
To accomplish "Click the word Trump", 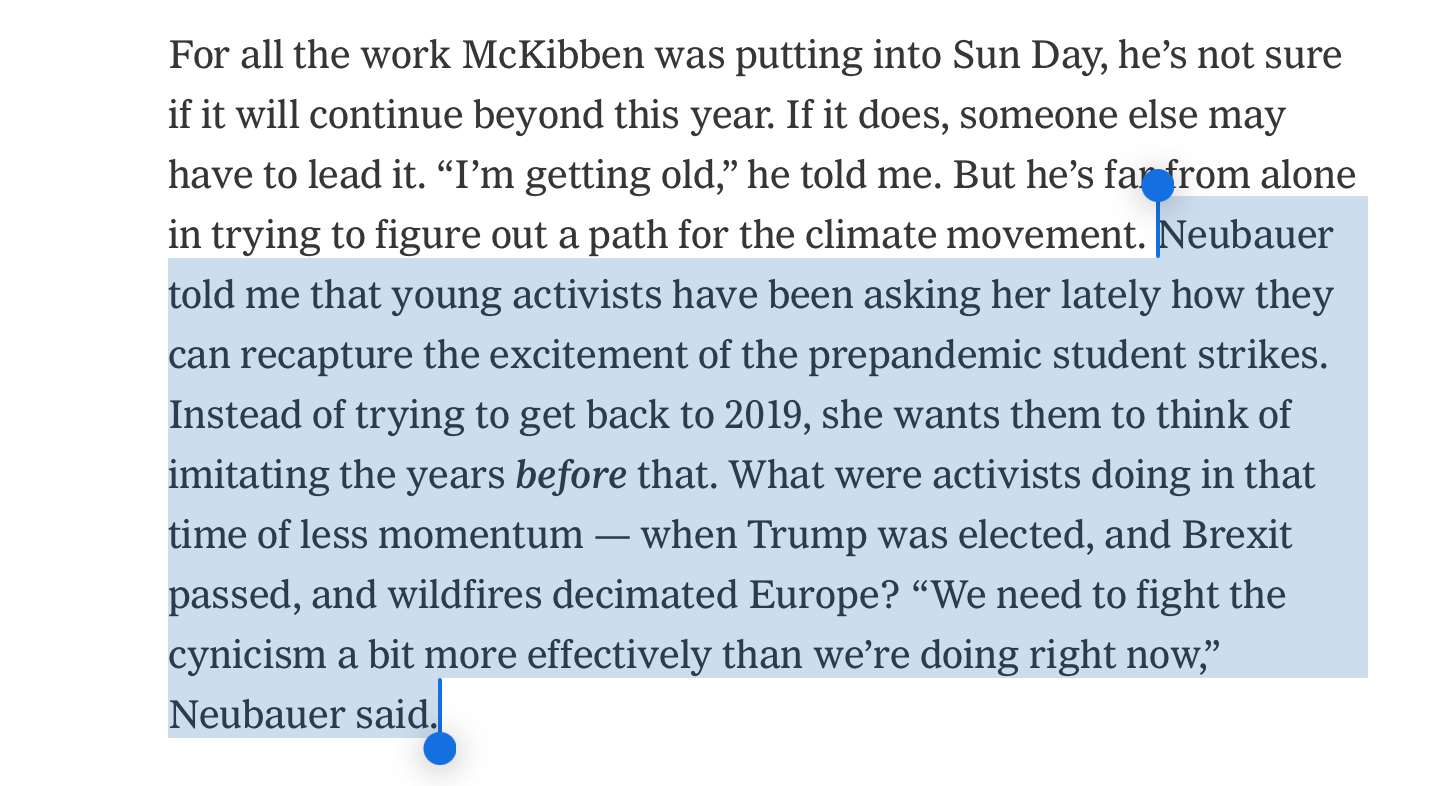I will point(807,535).
